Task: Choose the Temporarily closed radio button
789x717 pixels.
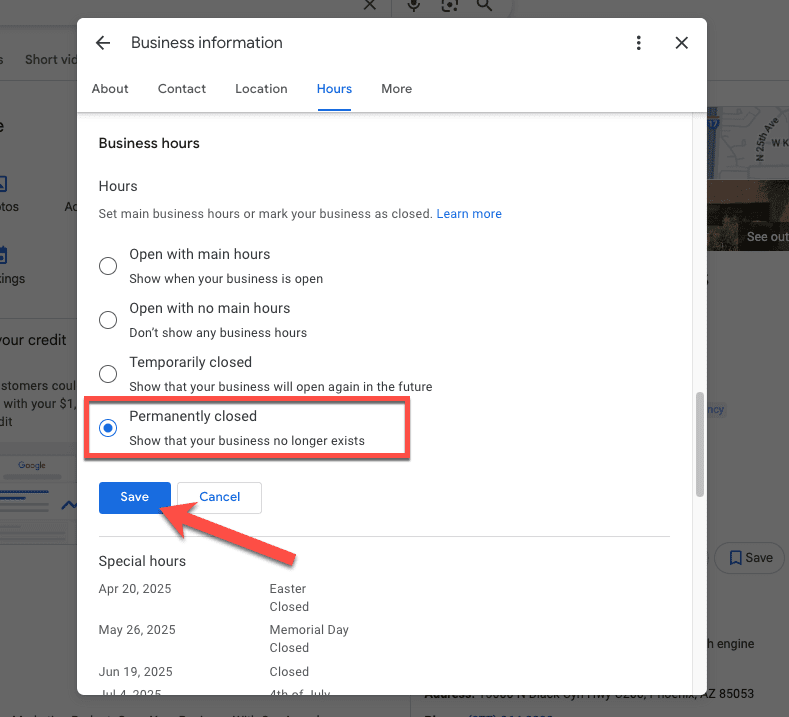Action: coord(108,374)
